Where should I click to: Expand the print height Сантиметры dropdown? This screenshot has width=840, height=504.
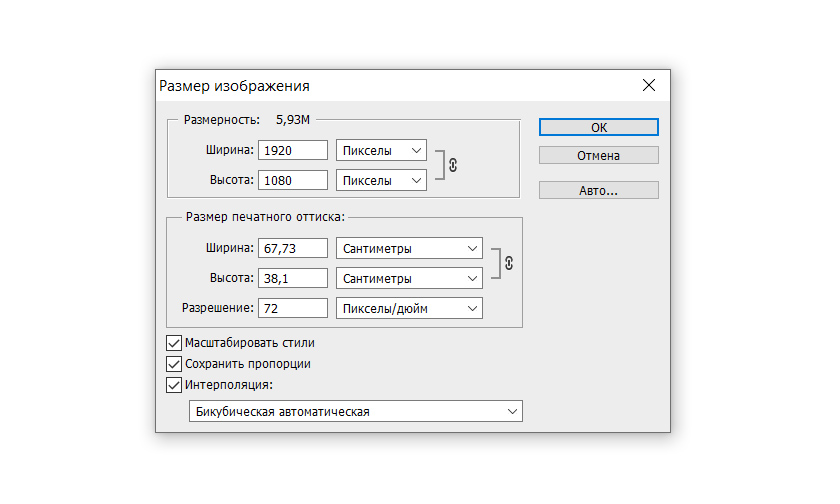point(409,278)
